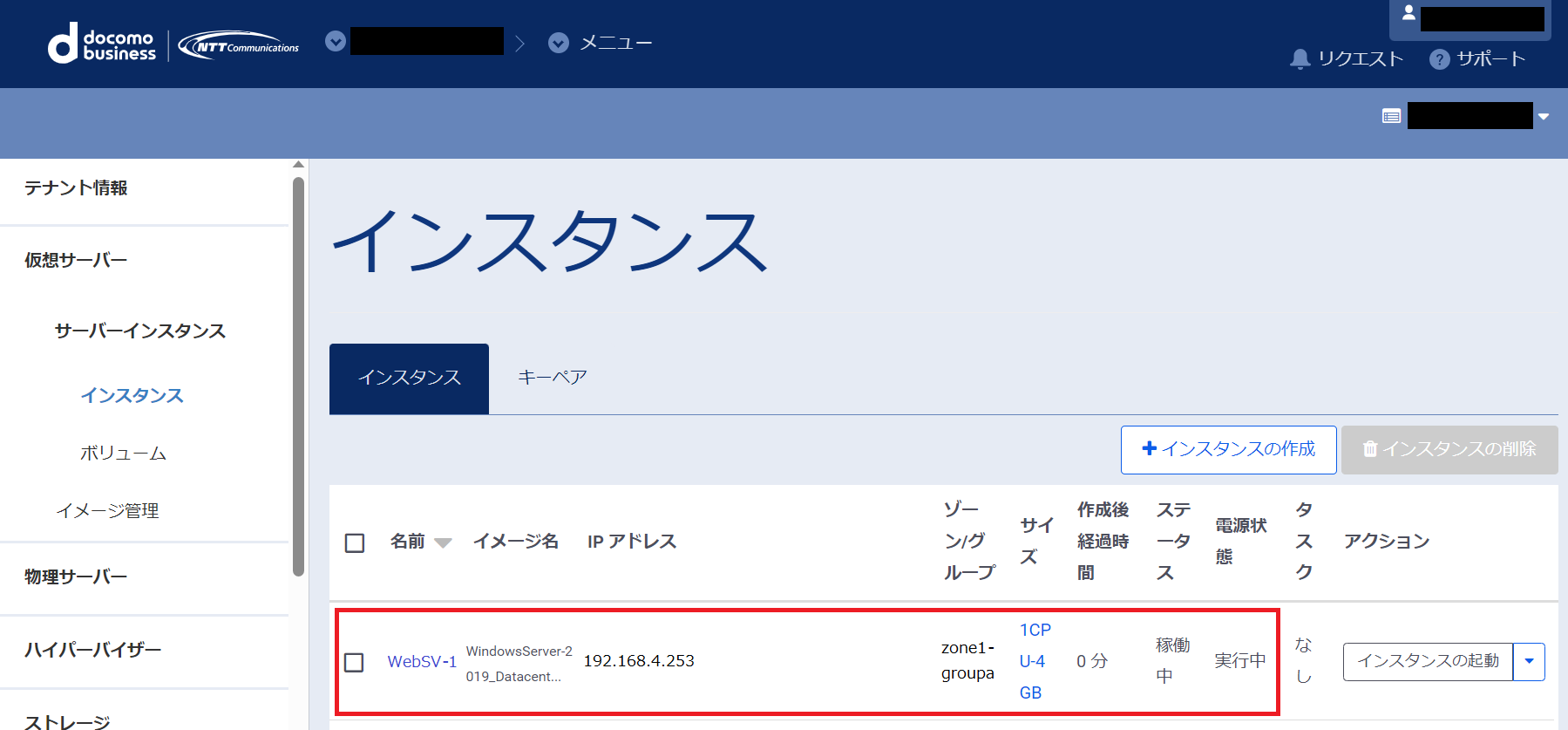
Task: Click the インスタンスの起動 action button
Action: point(1429,662)
